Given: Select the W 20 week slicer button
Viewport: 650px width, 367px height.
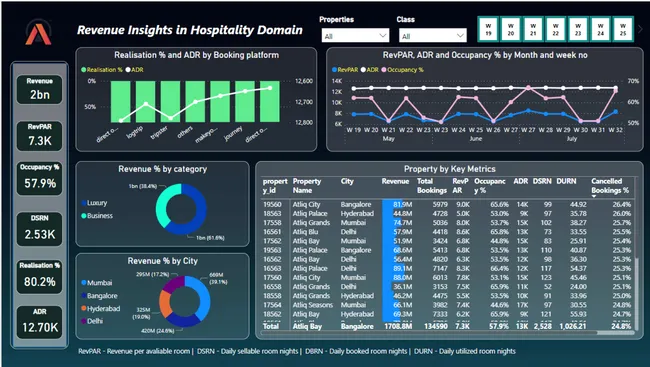Looking at the screenshot, I should pyautogui.click(x=511, y=29).
